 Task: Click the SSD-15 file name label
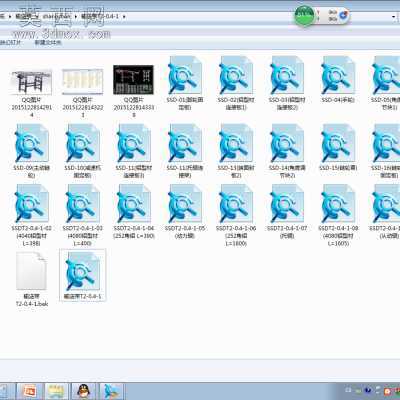(338, 167)
